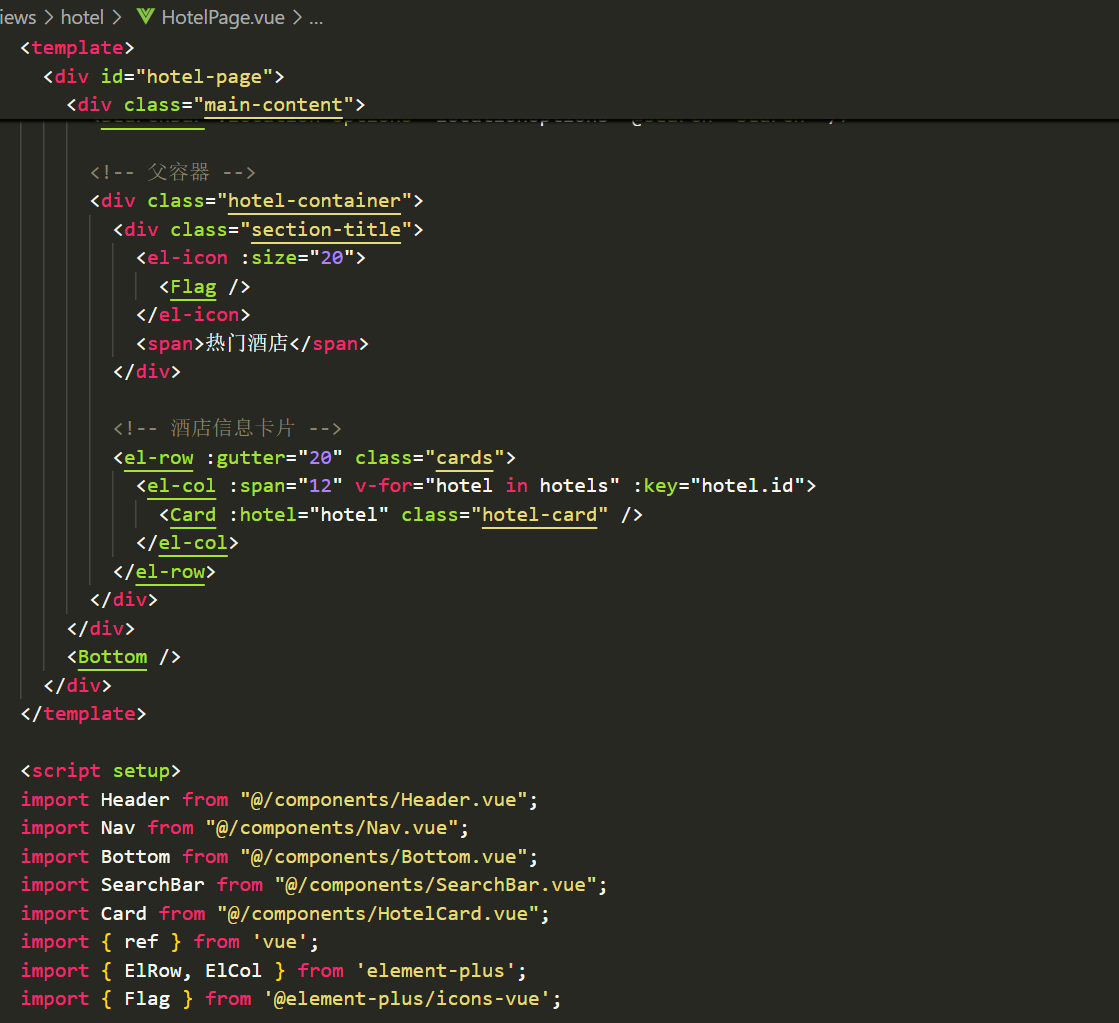This screenshot has height=1023, width=1119.
Task: Click the 'section-title' class name
Action: 326,229
